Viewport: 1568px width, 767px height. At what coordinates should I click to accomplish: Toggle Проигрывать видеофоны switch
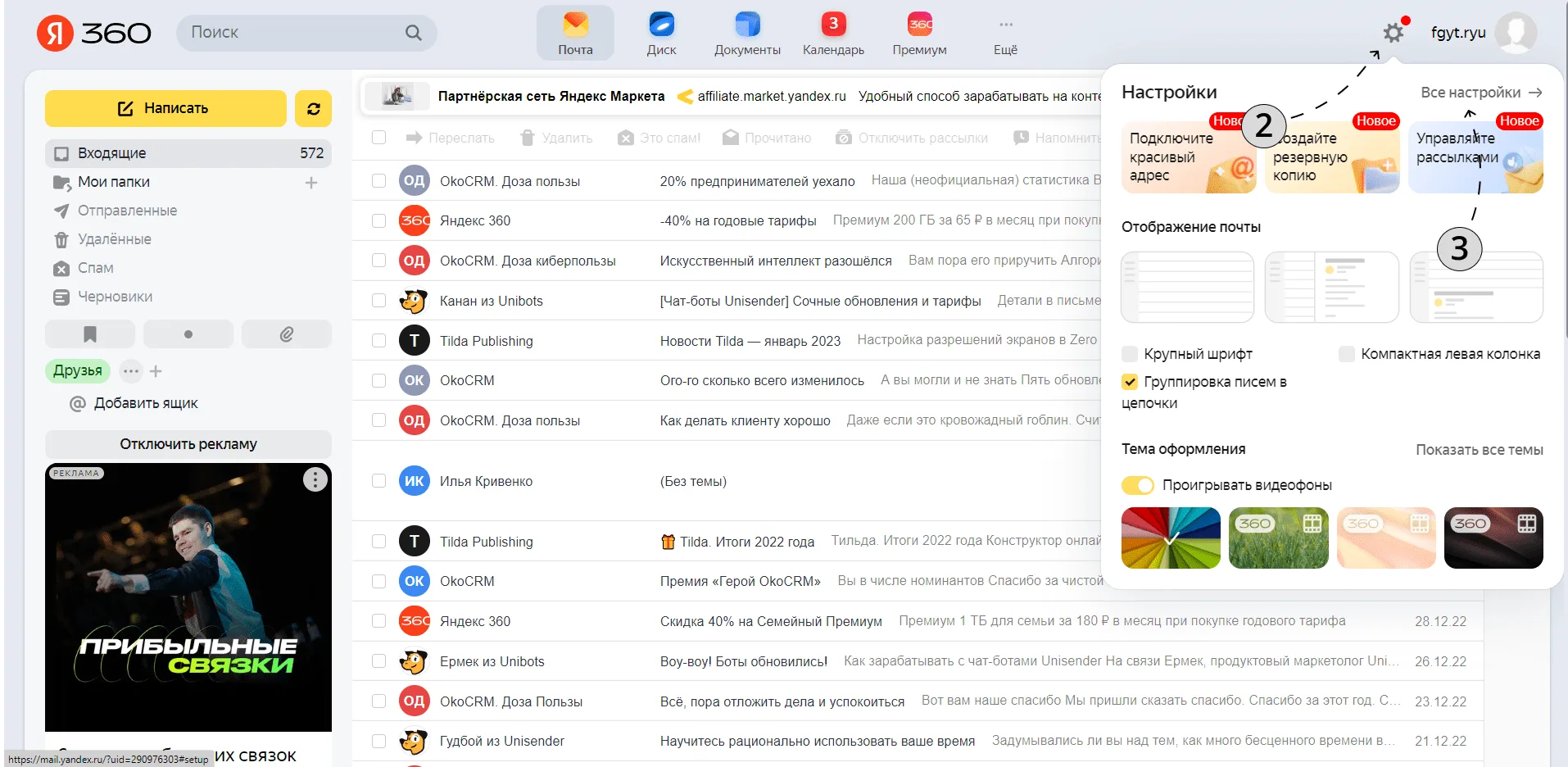1138,485
